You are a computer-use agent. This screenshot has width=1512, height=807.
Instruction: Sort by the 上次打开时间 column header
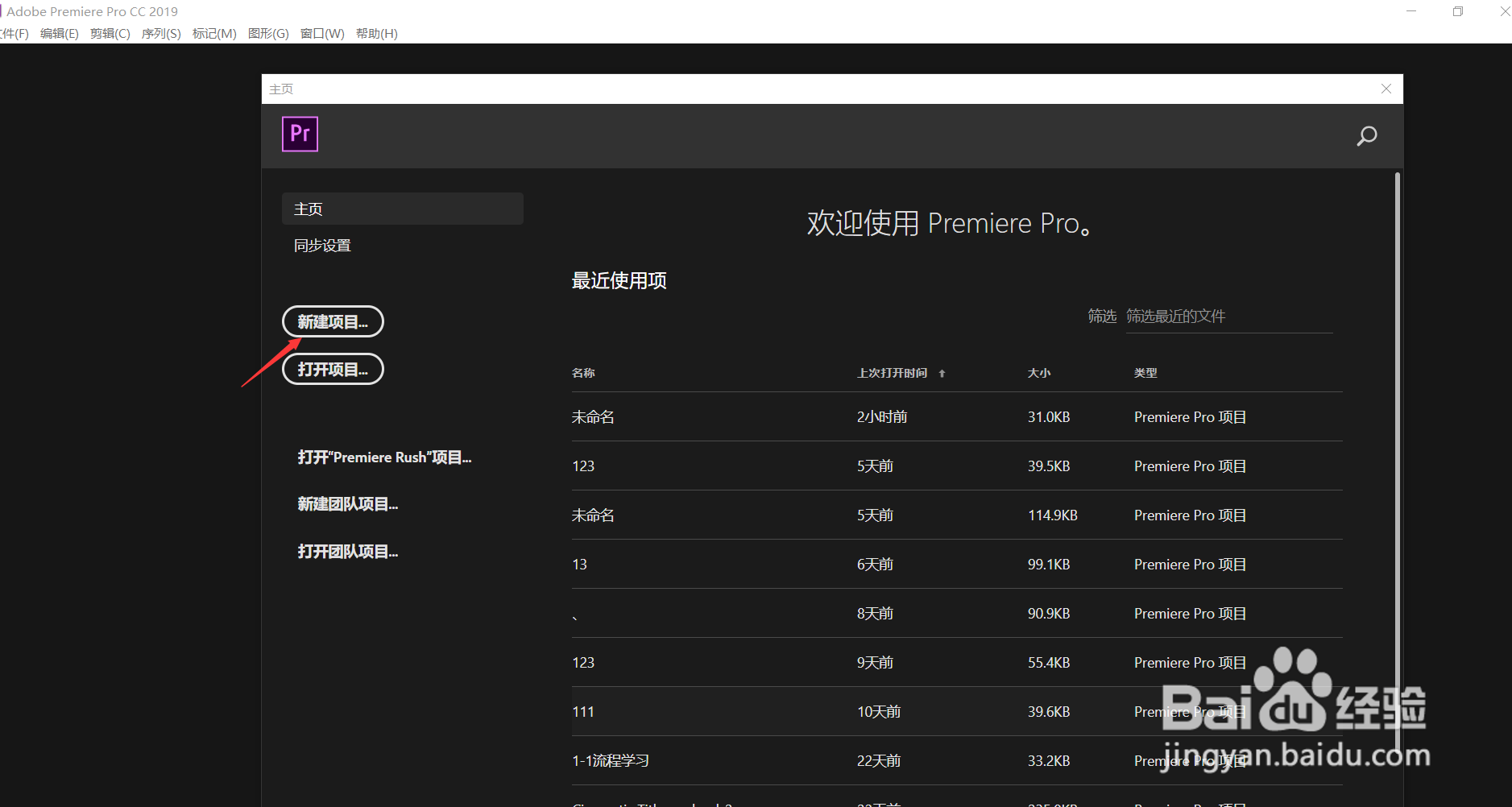[x=893, y=373]
